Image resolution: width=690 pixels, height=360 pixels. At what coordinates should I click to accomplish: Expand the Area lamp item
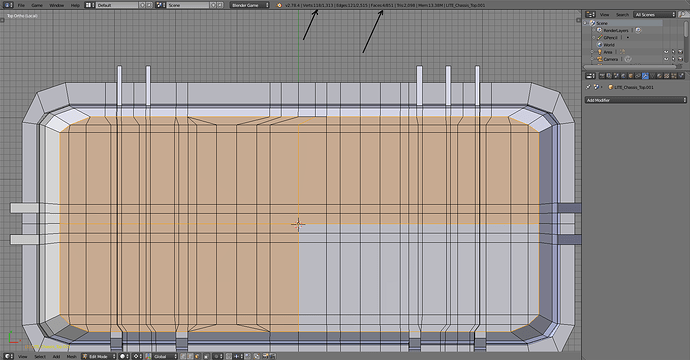[x=592, y=52]
